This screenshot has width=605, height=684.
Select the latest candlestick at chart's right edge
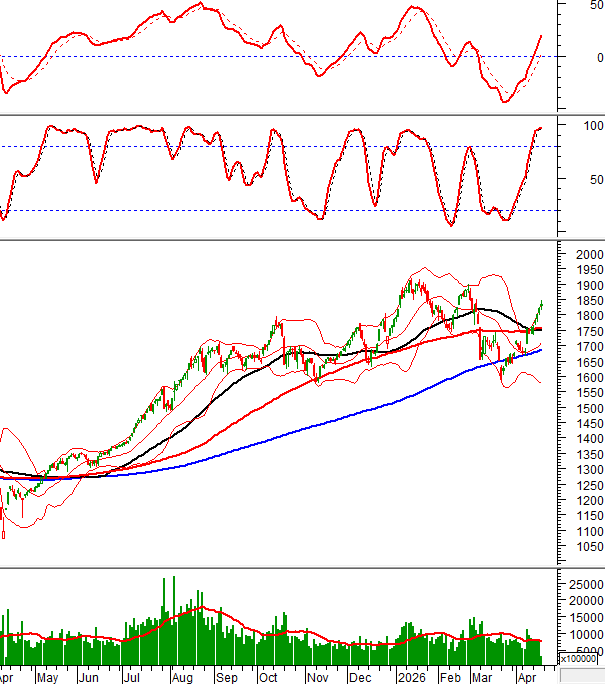541,304
